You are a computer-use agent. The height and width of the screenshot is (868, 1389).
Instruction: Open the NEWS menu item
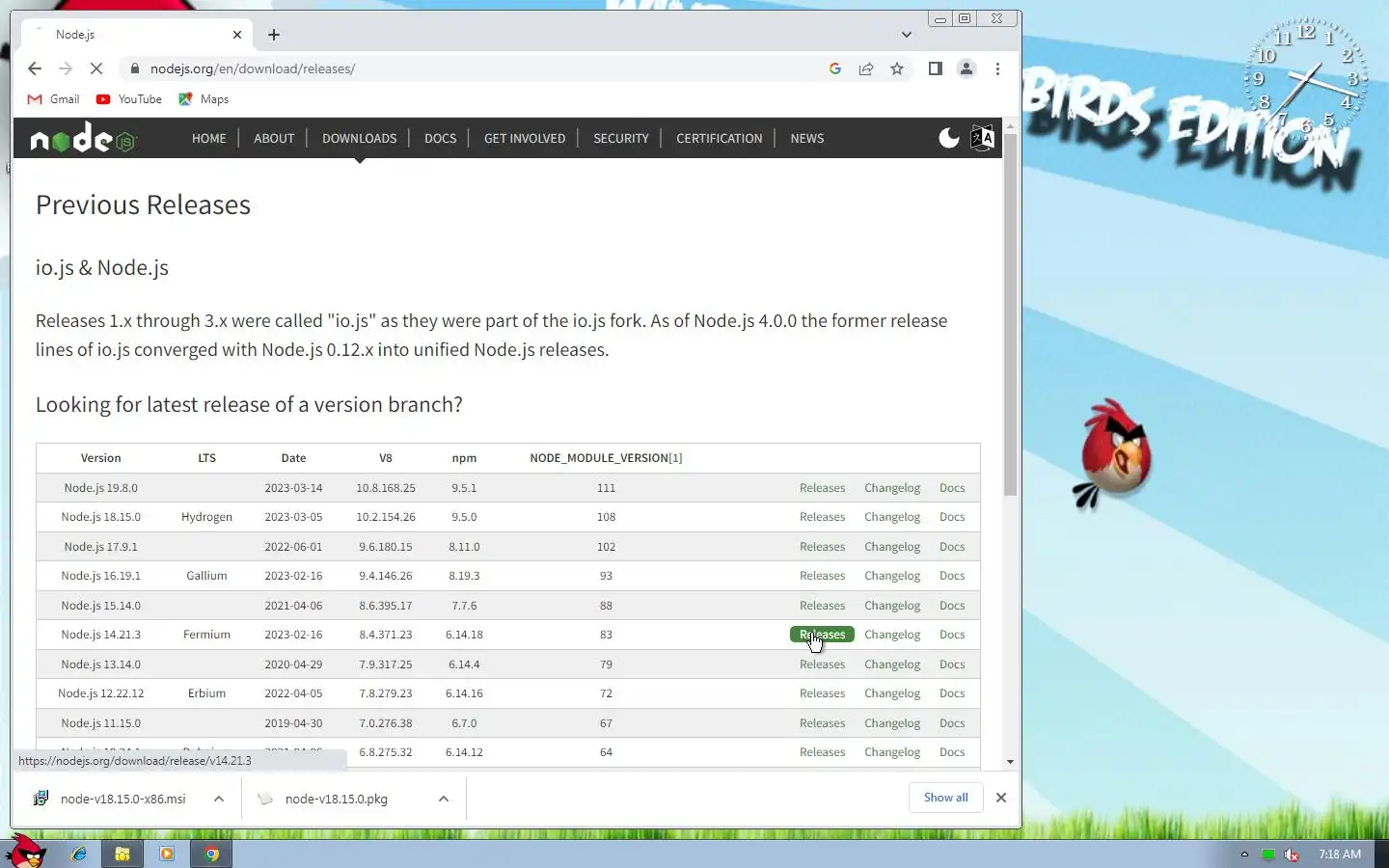(807, 138)
